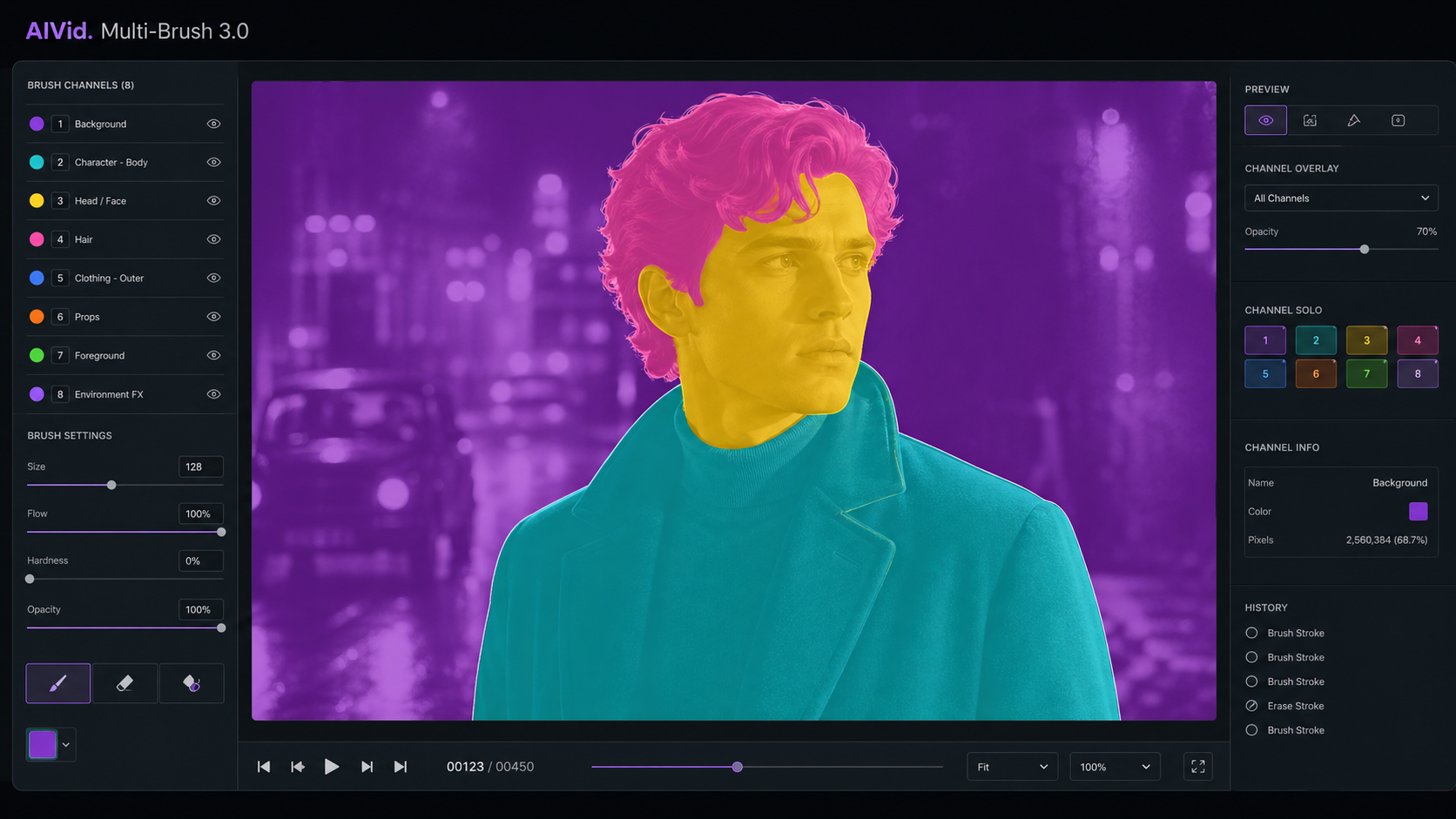Toggle fullscreen view of the canvas
This screenshot has width=1456, height=819.
[x=1198, y=767]
